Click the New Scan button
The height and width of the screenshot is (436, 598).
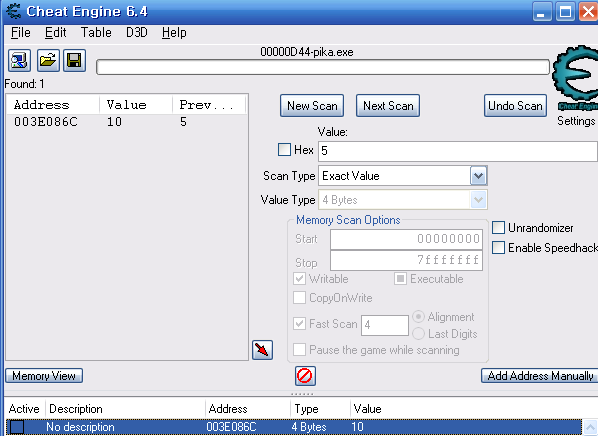pos(312,106)
